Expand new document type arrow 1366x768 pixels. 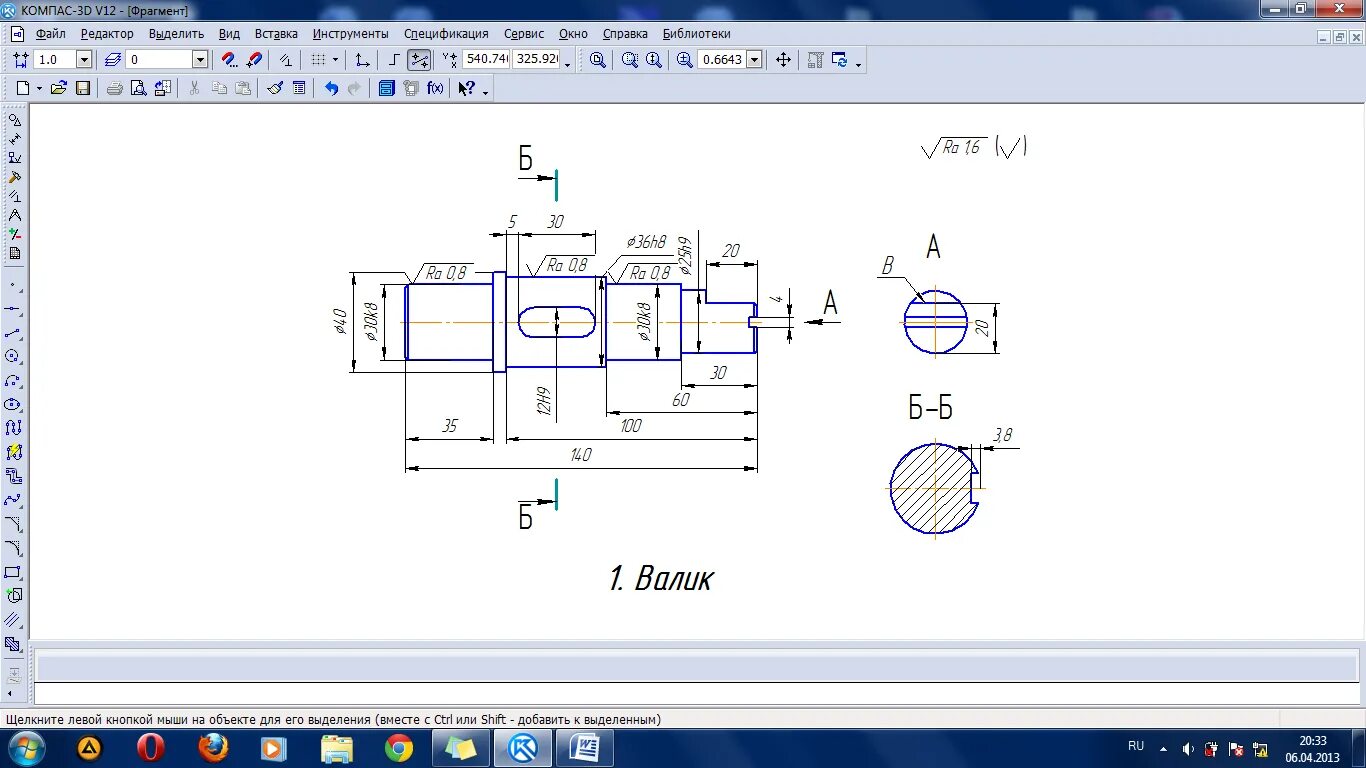tap(39, 88)
